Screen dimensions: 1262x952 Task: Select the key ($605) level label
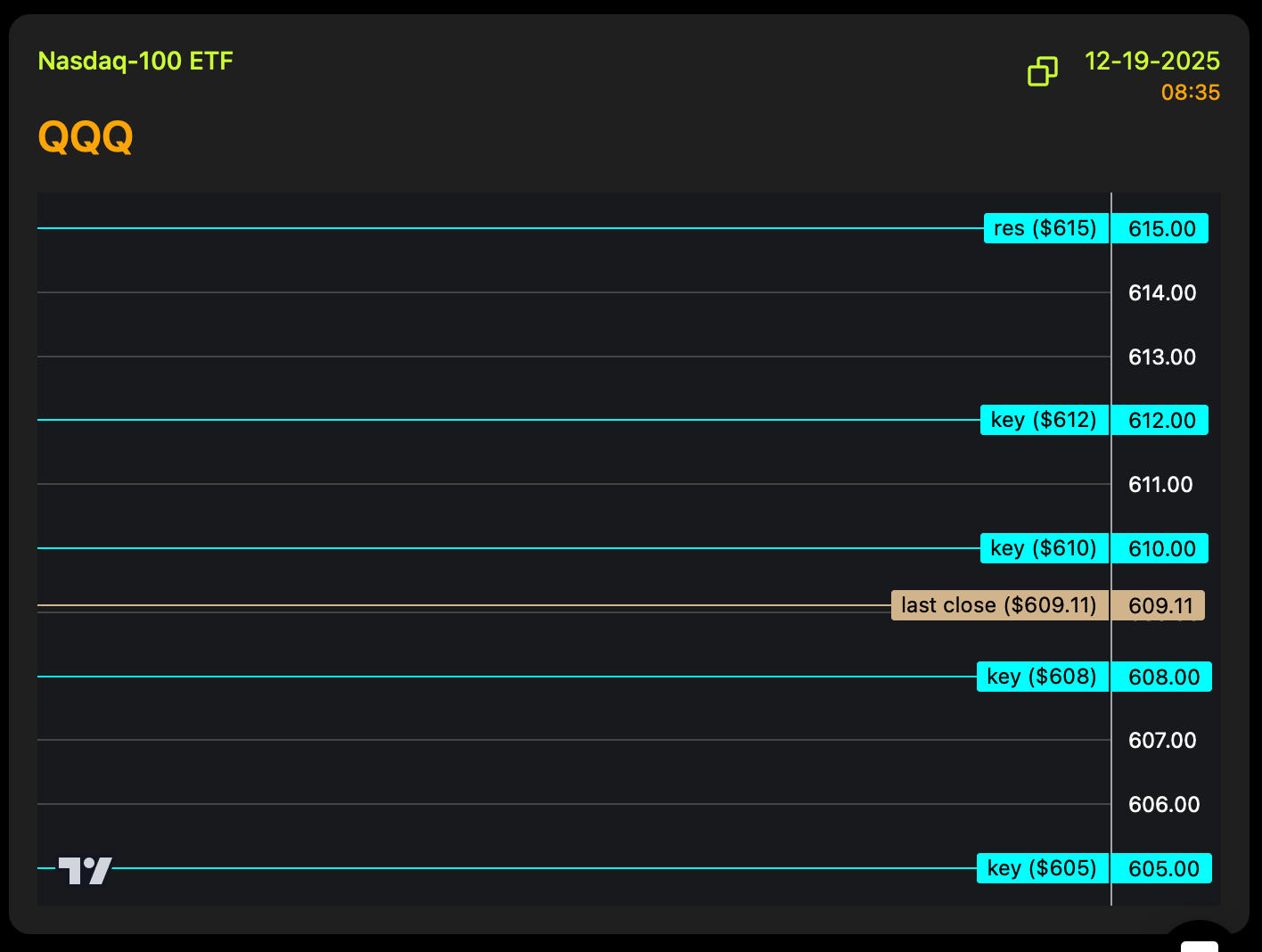click(1042, 868)
